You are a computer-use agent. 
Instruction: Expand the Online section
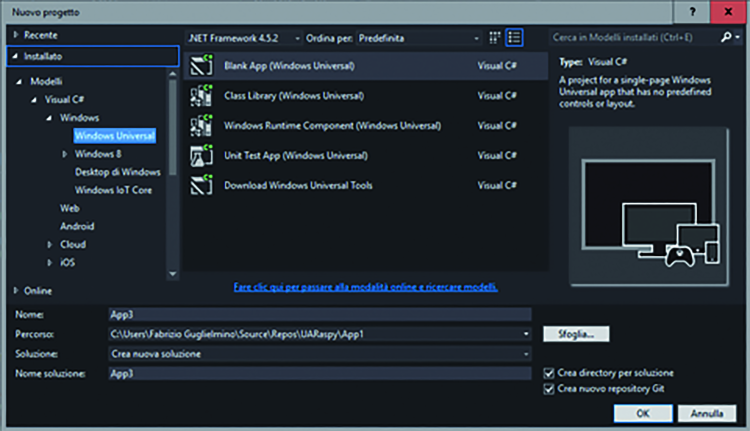pos(16,290)
